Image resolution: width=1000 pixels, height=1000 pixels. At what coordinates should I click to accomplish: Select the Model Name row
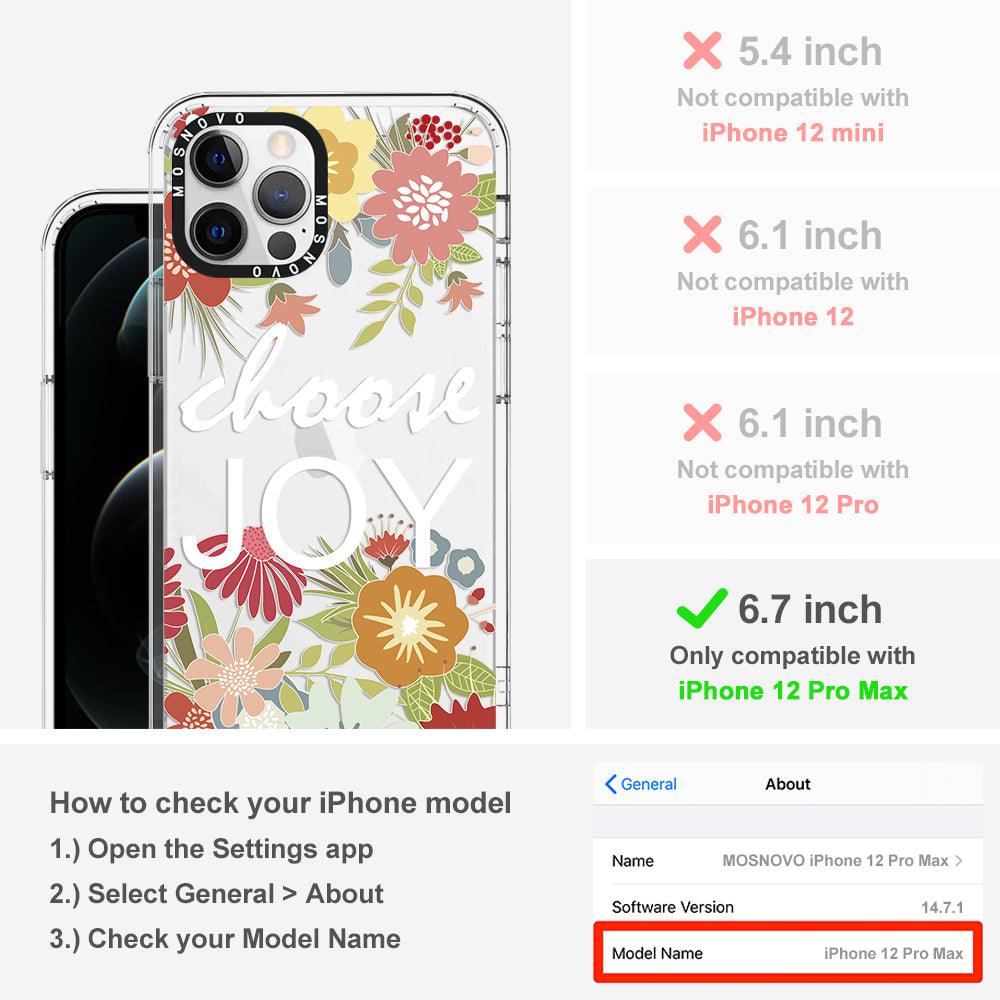[788, 953]
